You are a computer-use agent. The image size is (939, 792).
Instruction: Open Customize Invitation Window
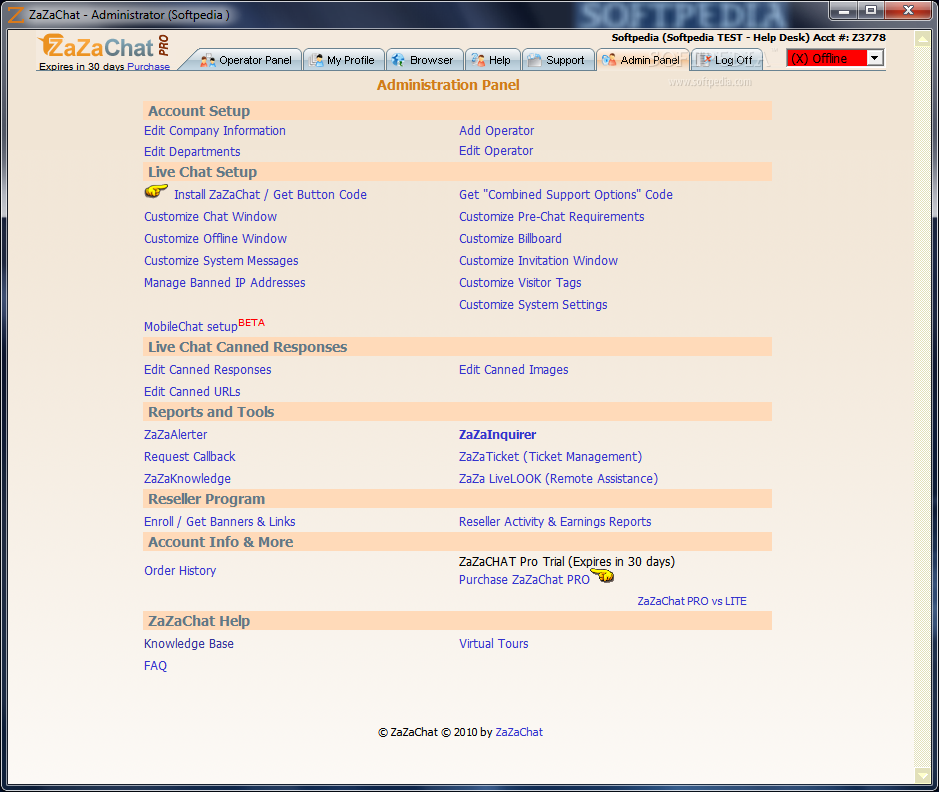tap(538, 260)
